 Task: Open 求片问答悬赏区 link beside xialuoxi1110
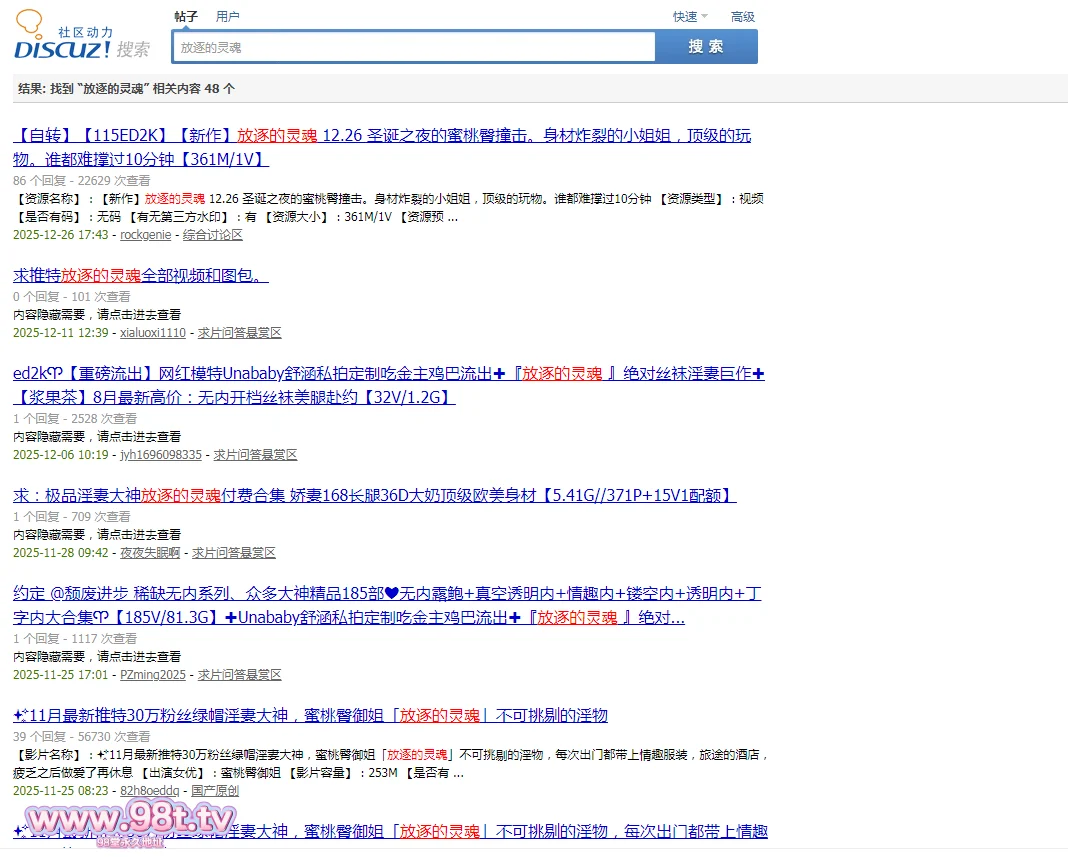(239, 333)
